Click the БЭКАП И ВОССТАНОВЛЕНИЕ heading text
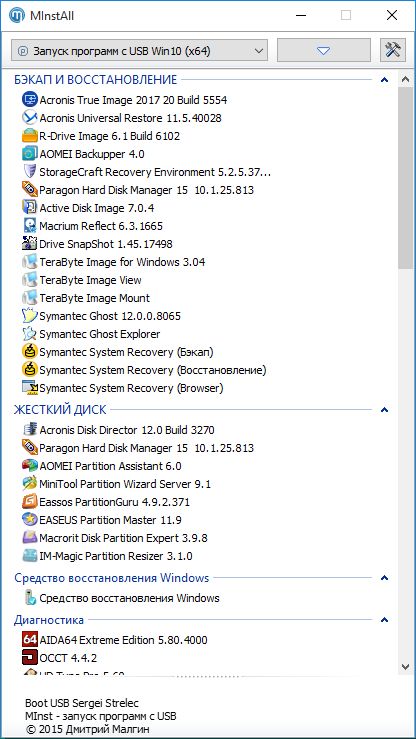 click(96, 80)
